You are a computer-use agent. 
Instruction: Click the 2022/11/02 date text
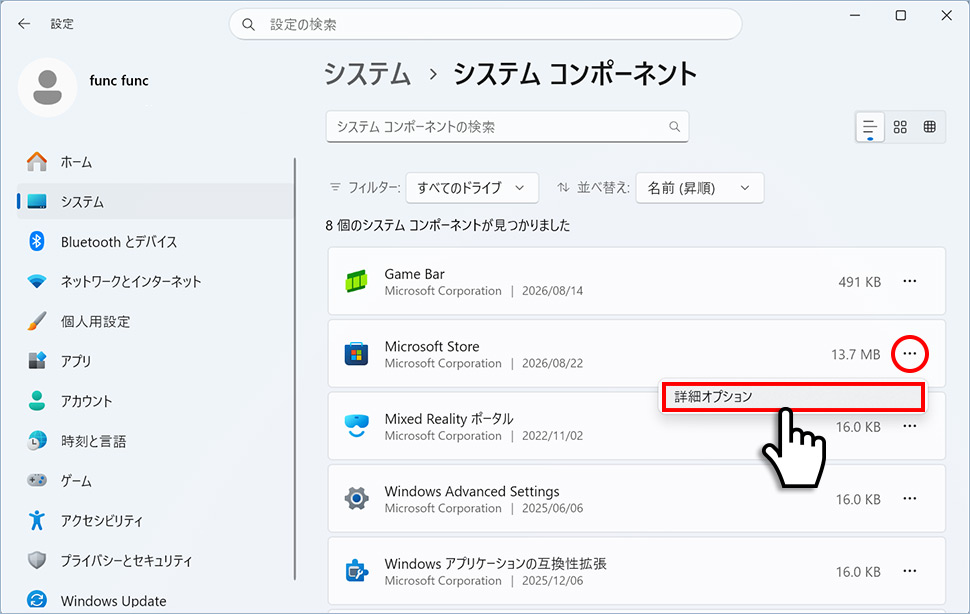coord(552,435)
